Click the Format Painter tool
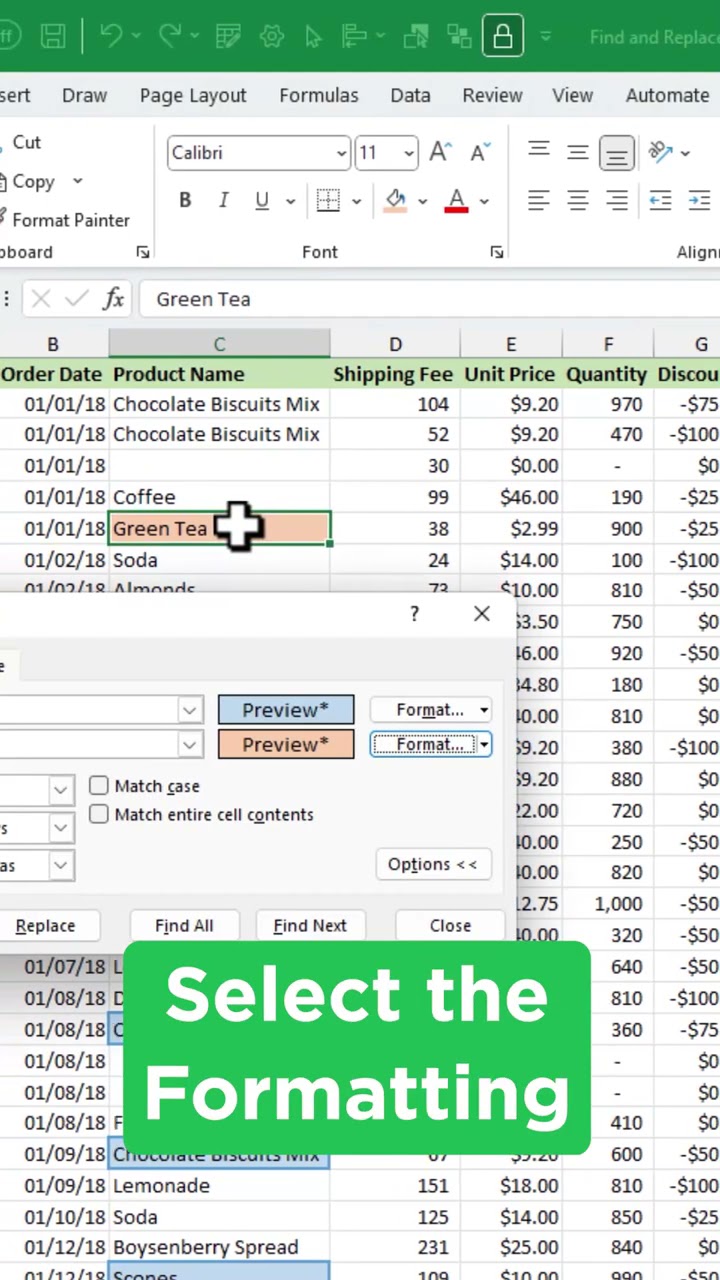The image size is (720, 1280). 70,220
